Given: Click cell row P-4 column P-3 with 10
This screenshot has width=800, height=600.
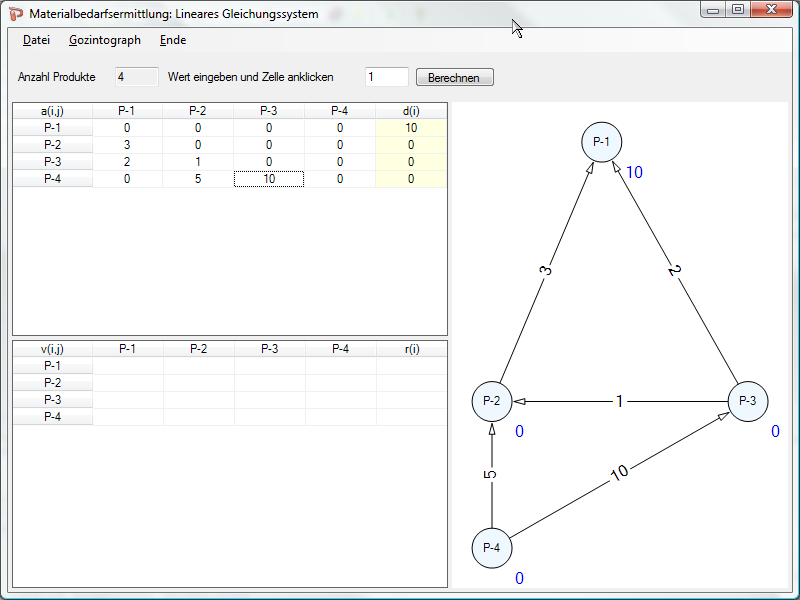Looking at the screenshot, I should point(269,179).
